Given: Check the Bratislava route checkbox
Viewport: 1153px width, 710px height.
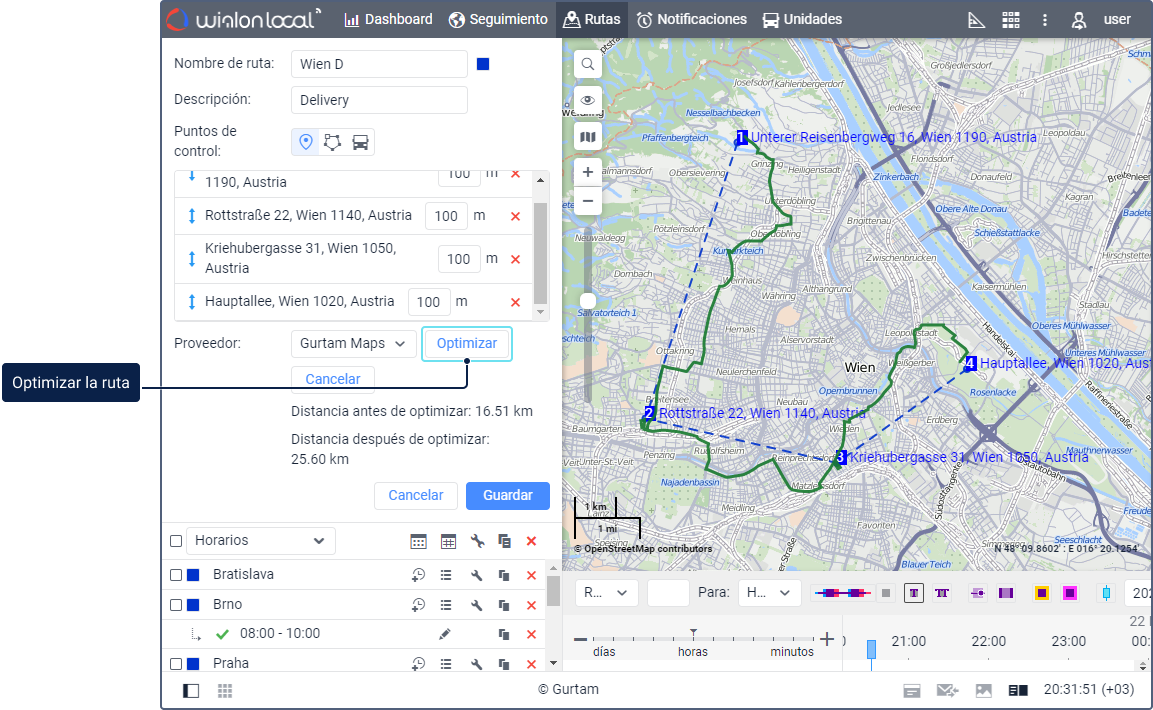Looking at the screenshot, I should pyautogui.click(x=176, y=575).
